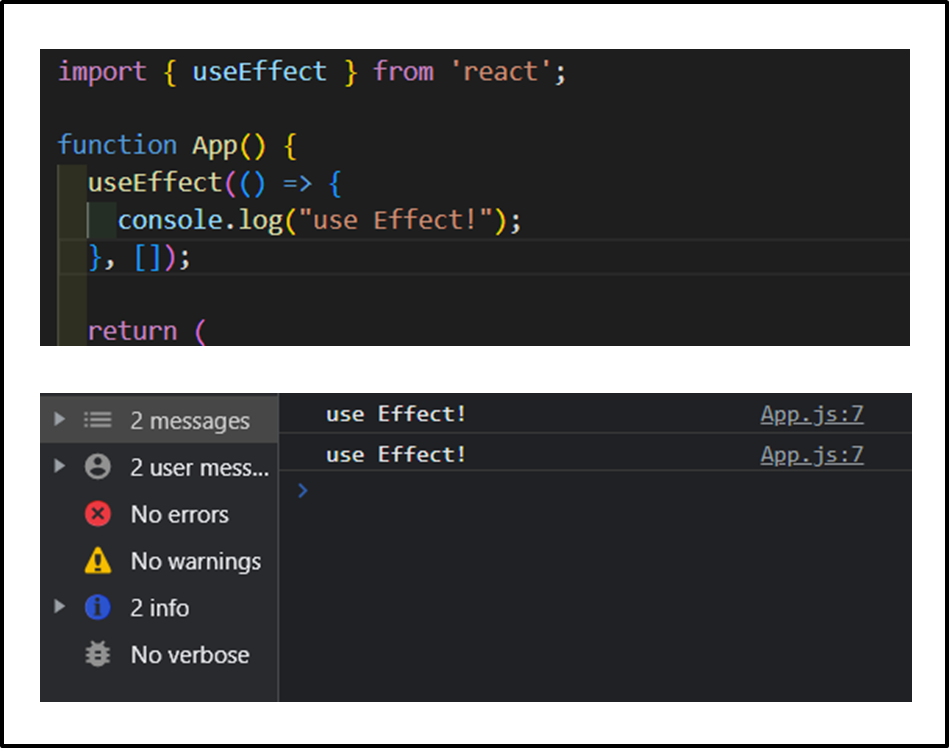Click the first use Effect! log message
Image resolution: width=949 pixels, height=748 pixels.
396,414
